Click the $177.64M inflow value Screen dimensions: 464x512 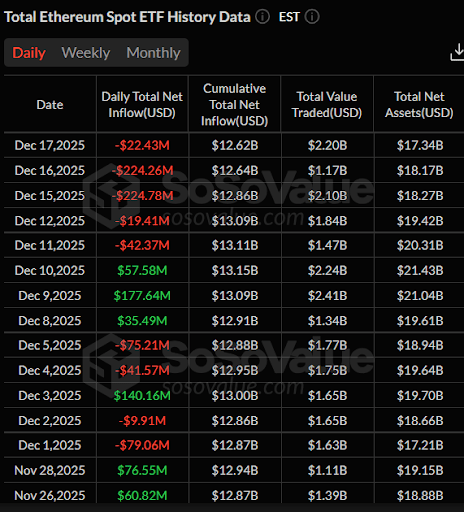coord(142,296)
